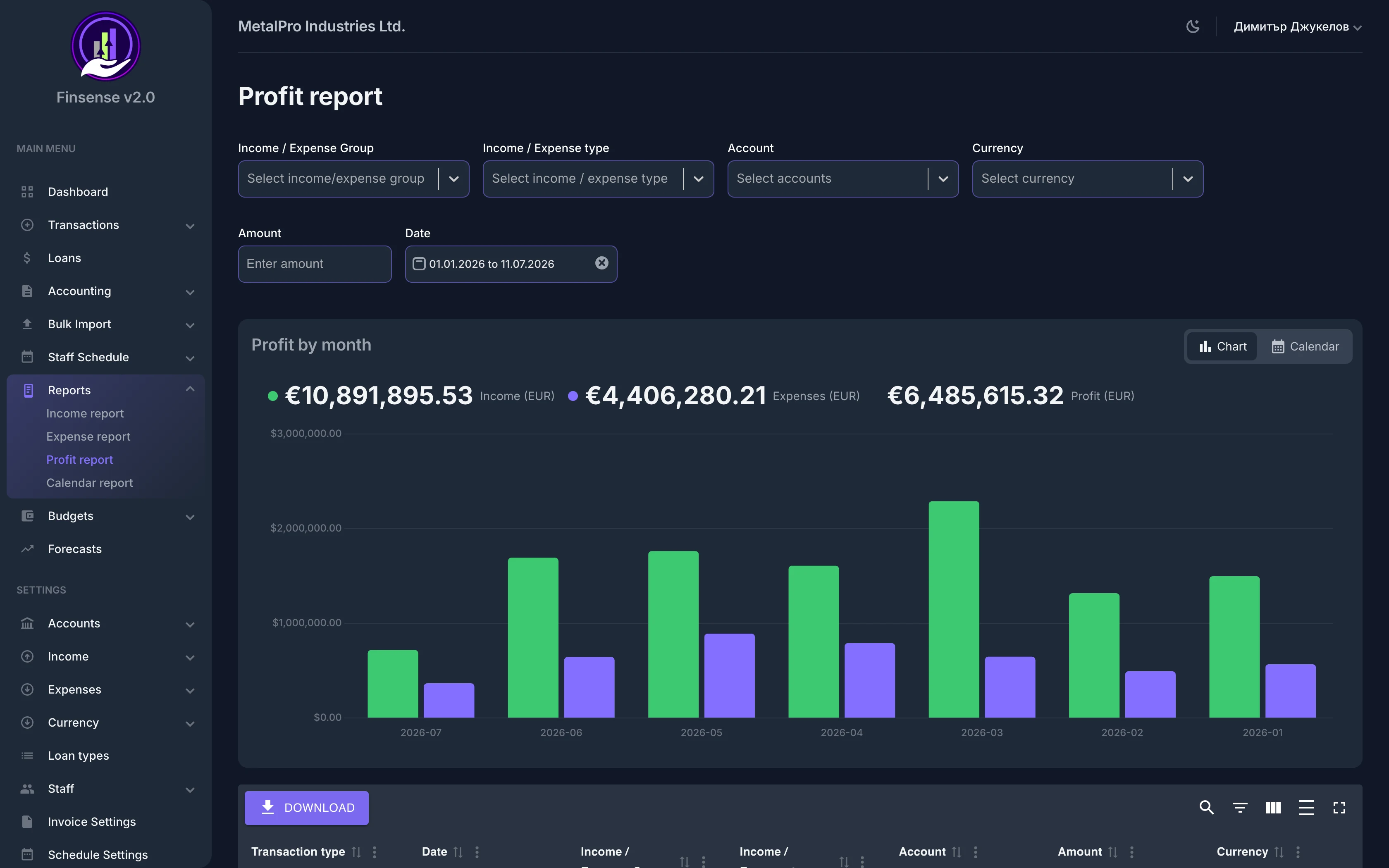
Task: Click the Accounts bank icon
Action: [27, 623]
